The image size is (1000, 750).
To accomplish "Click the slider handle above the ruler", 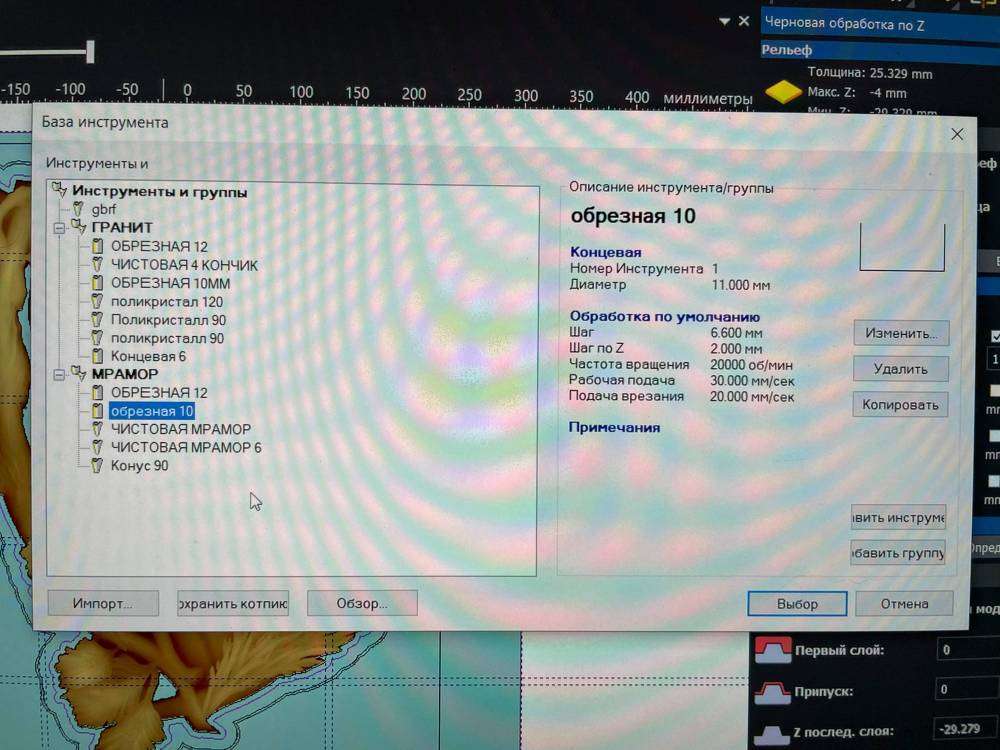I will coord(90,51).
